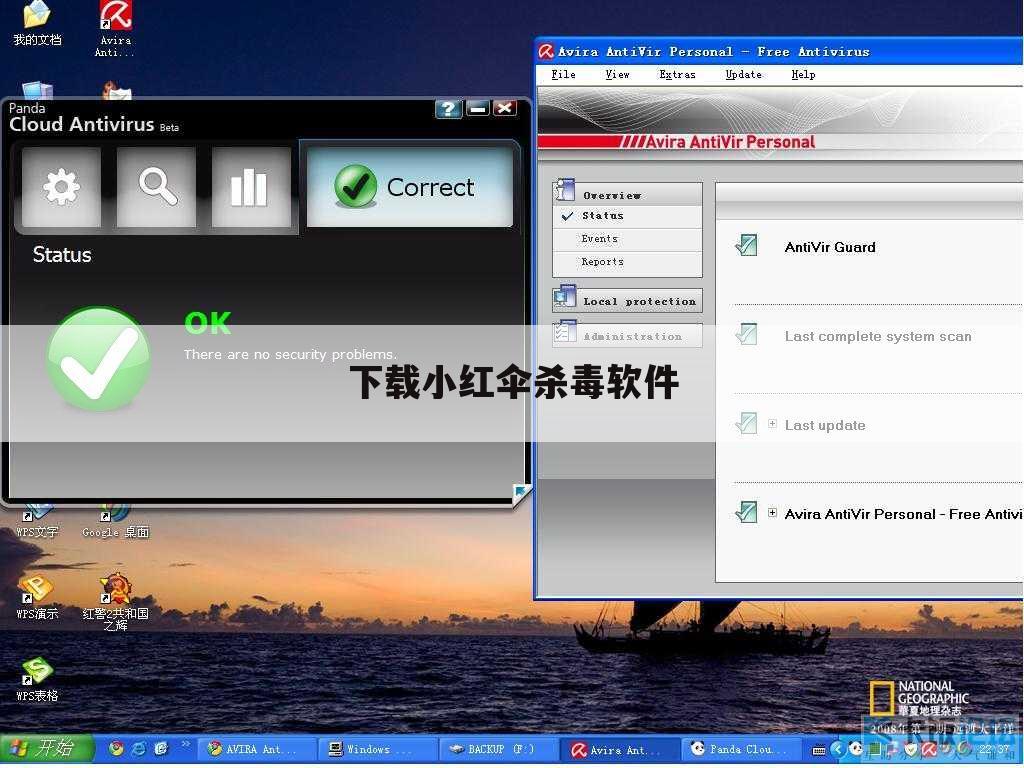Open Panda Cloud Antivirus settings gear
This screenshot has width=1024, height=768.
(x=61, y=187)
